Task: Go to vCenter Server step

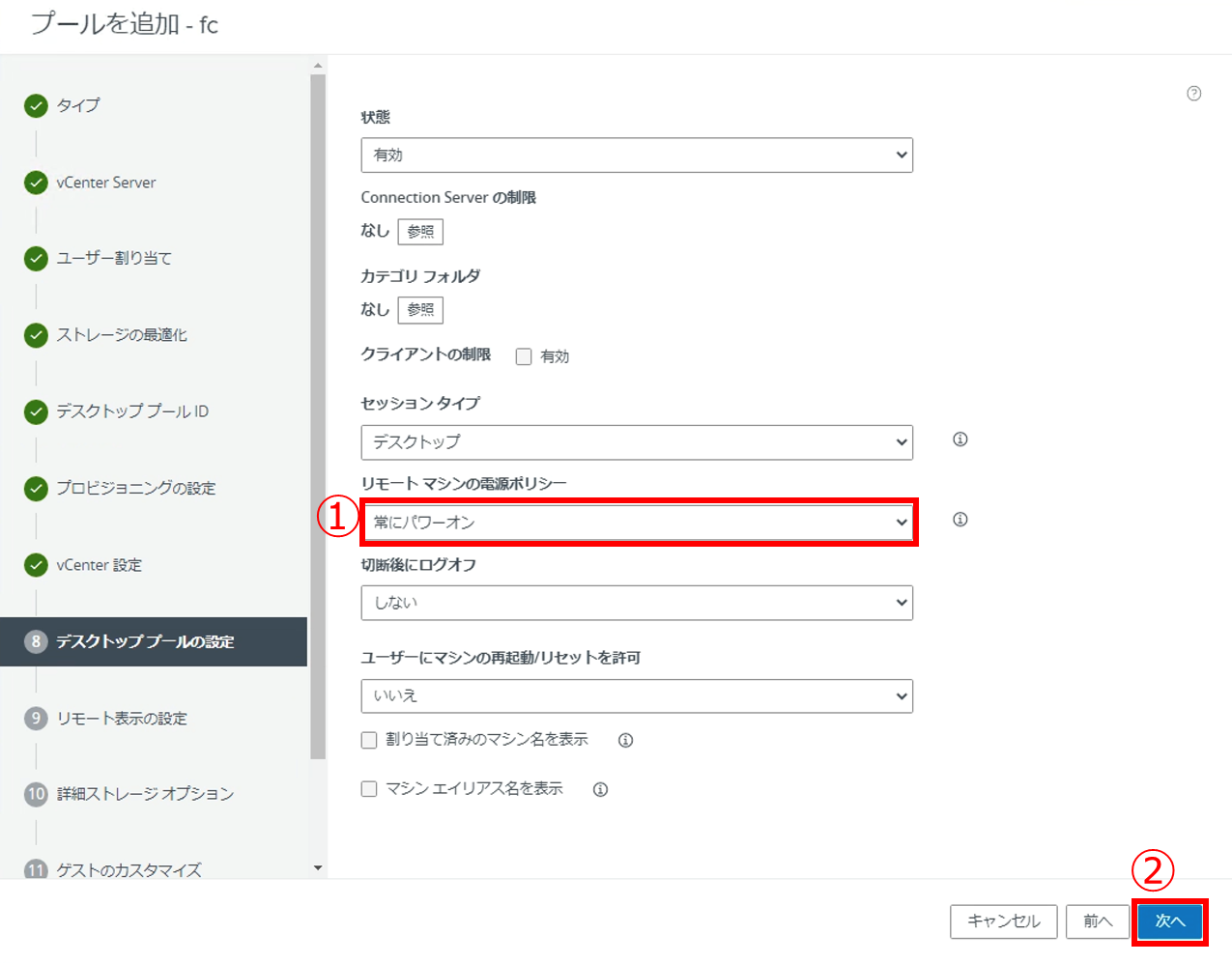Action: coord(105,183)
